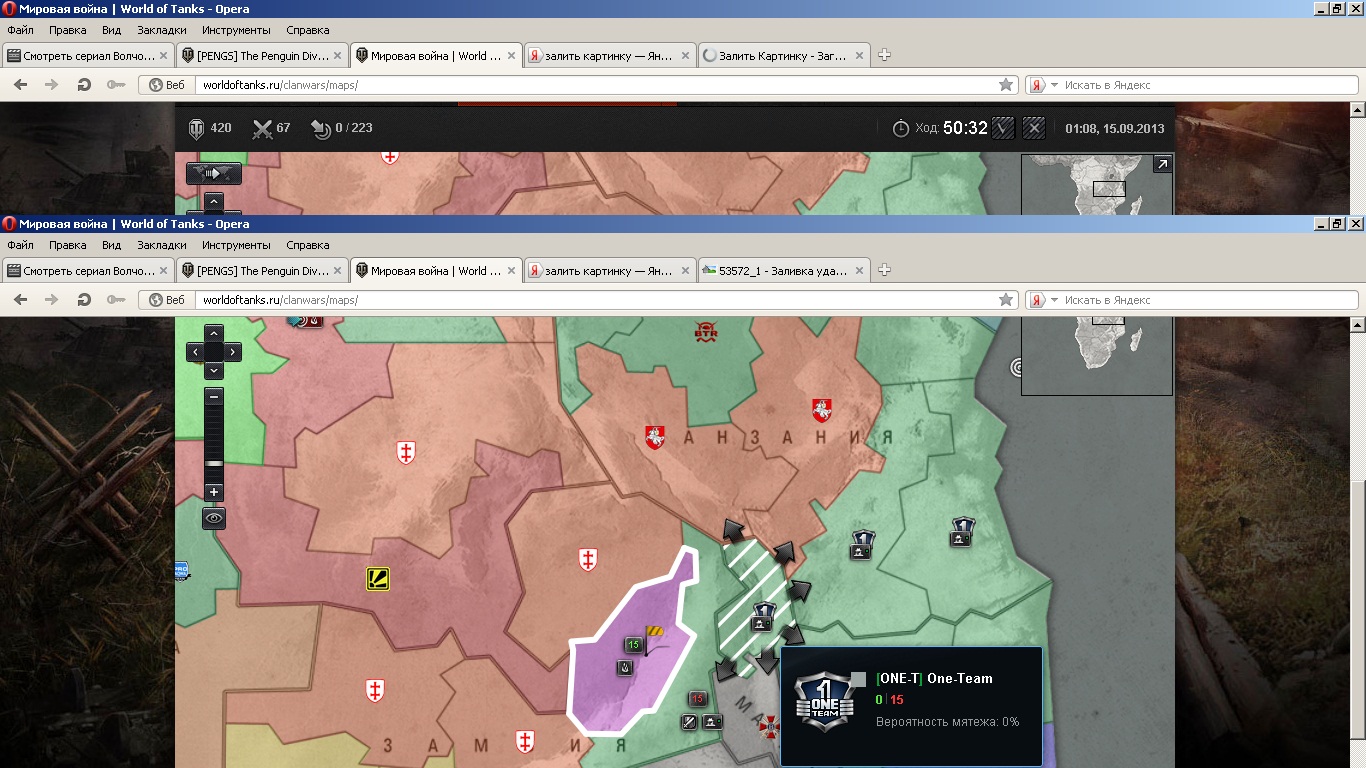Open the One-Team logo in the tooltip
This screenshot has height=768, width=1366.
824,701
